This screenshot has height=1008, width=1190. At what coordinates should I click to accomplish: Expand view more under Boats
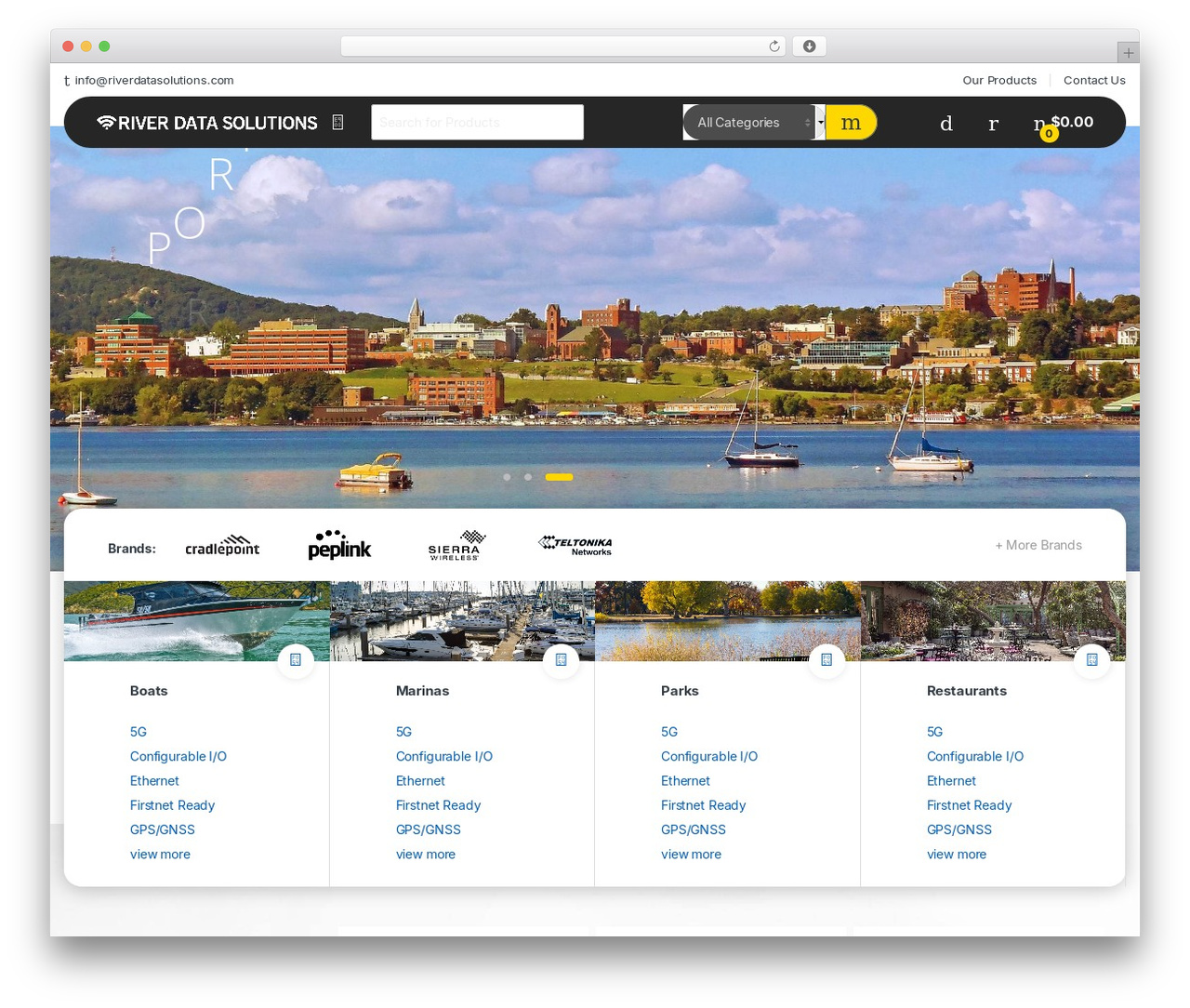(160, 855)
